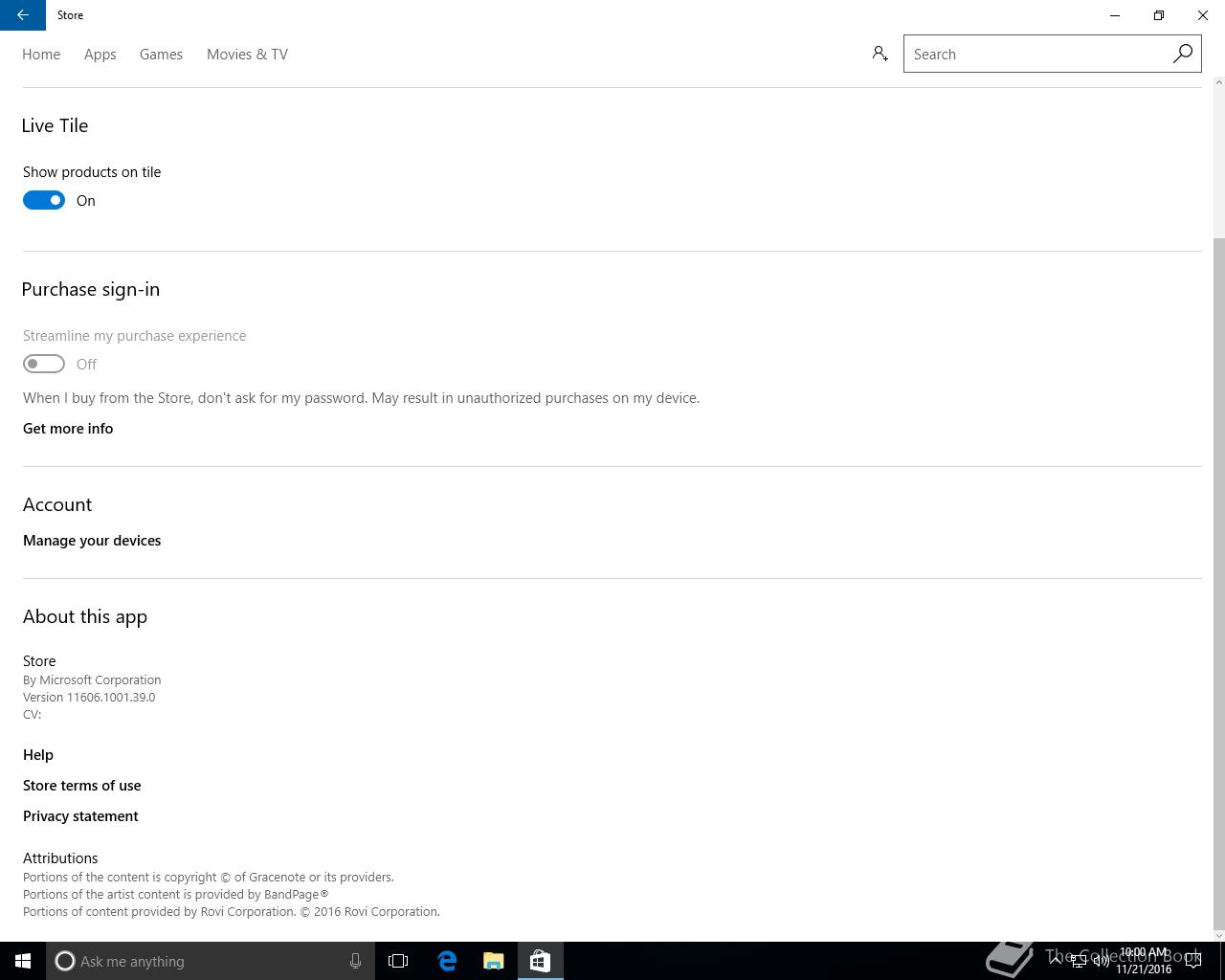Click the Version 11606.1001.39.0 text

89,697
